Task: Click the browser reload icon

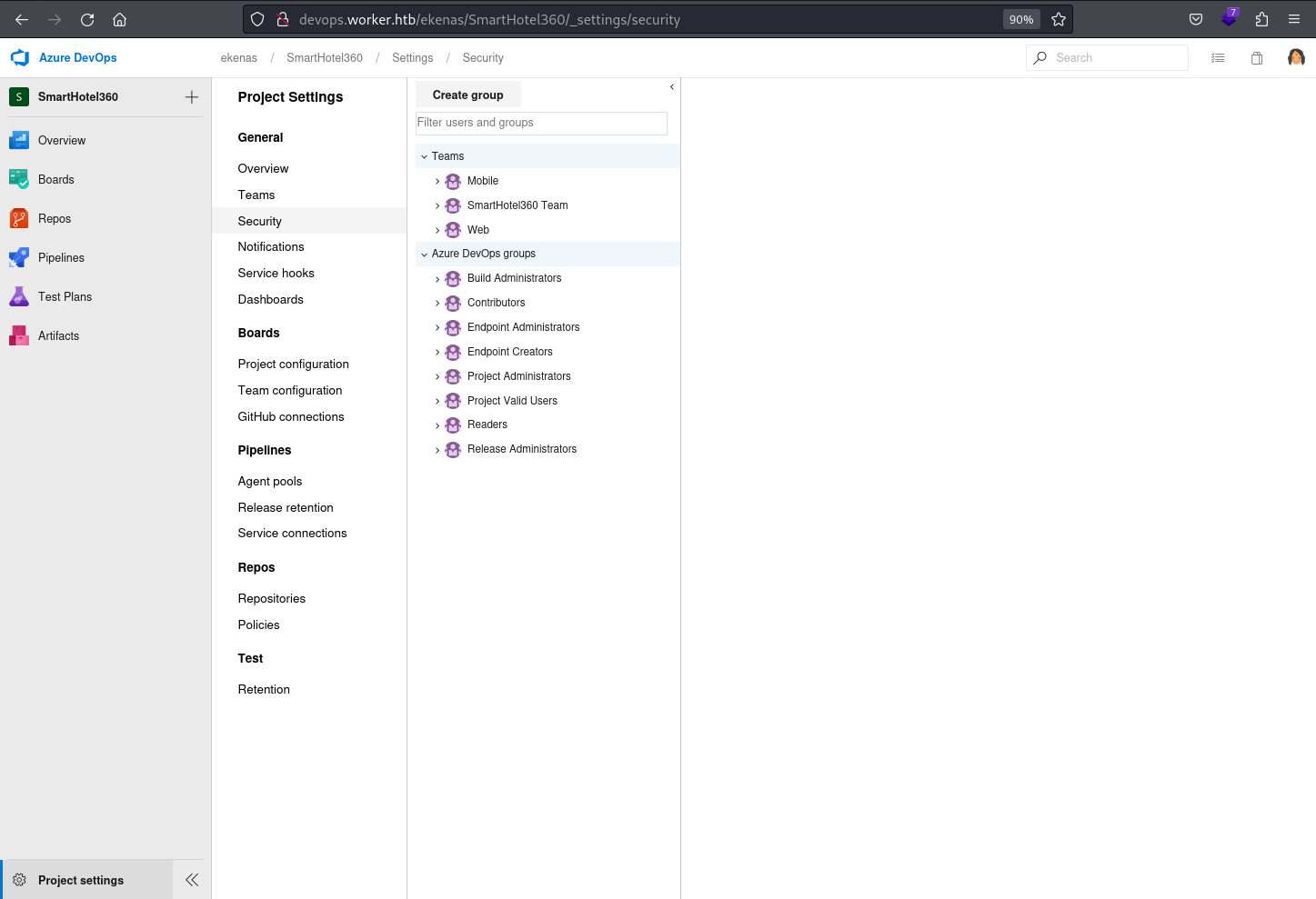Action: click(87, 19)
